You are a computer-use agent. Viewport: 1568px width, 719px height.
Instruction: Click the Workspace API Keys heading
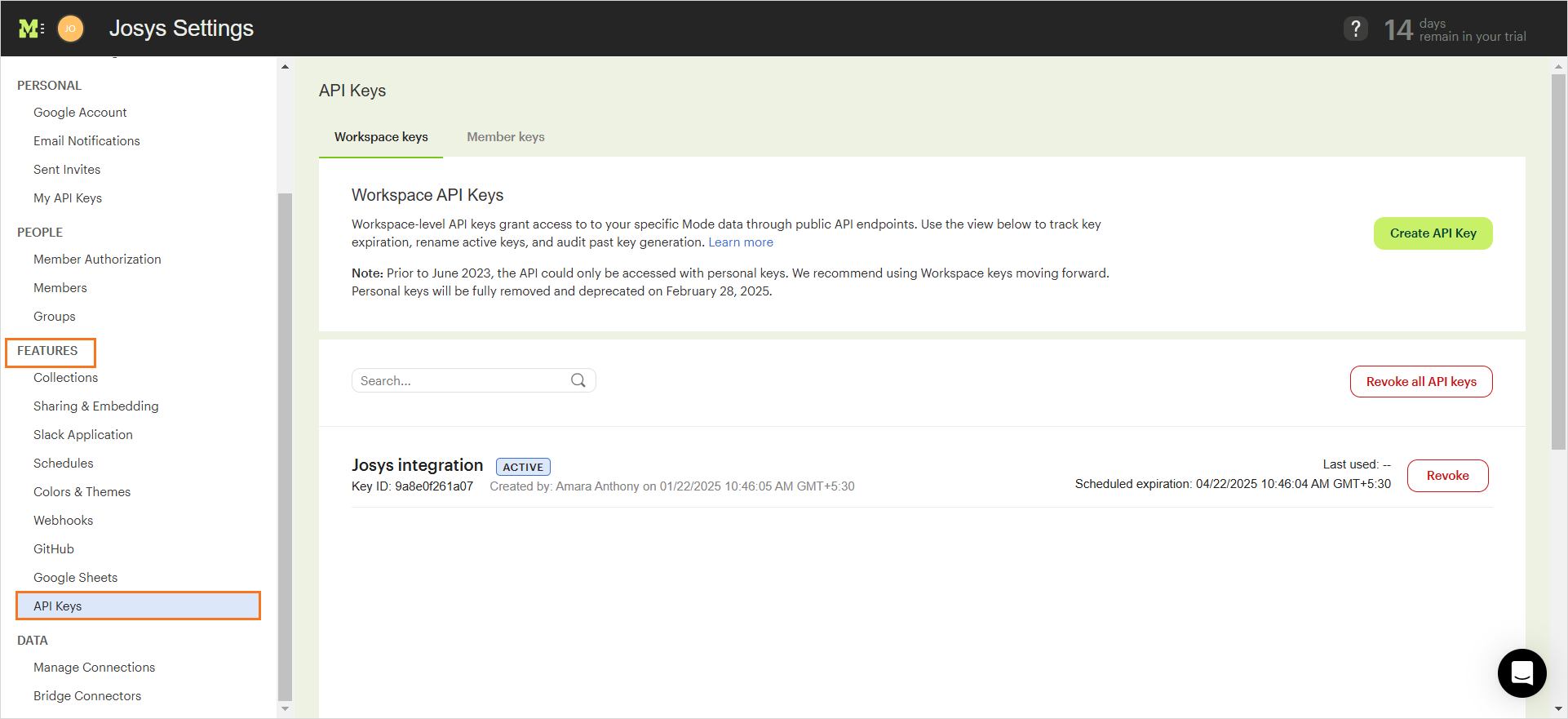pyautogui.click(x=427, y=195)
